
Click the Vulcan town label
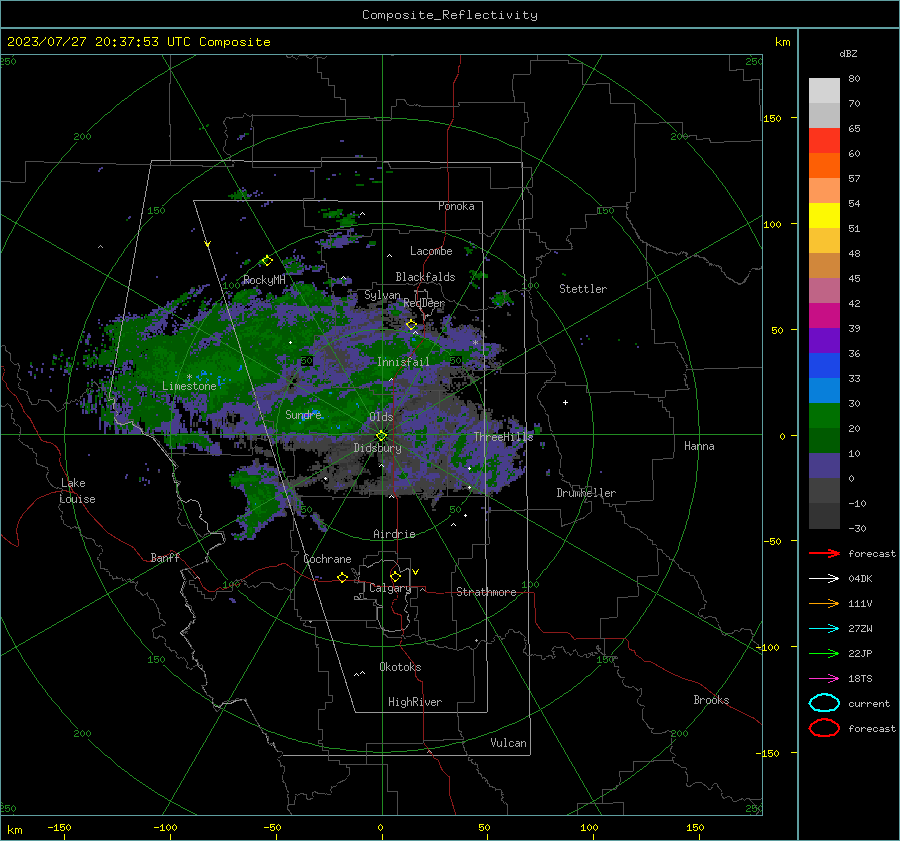(x=509, y=743)
